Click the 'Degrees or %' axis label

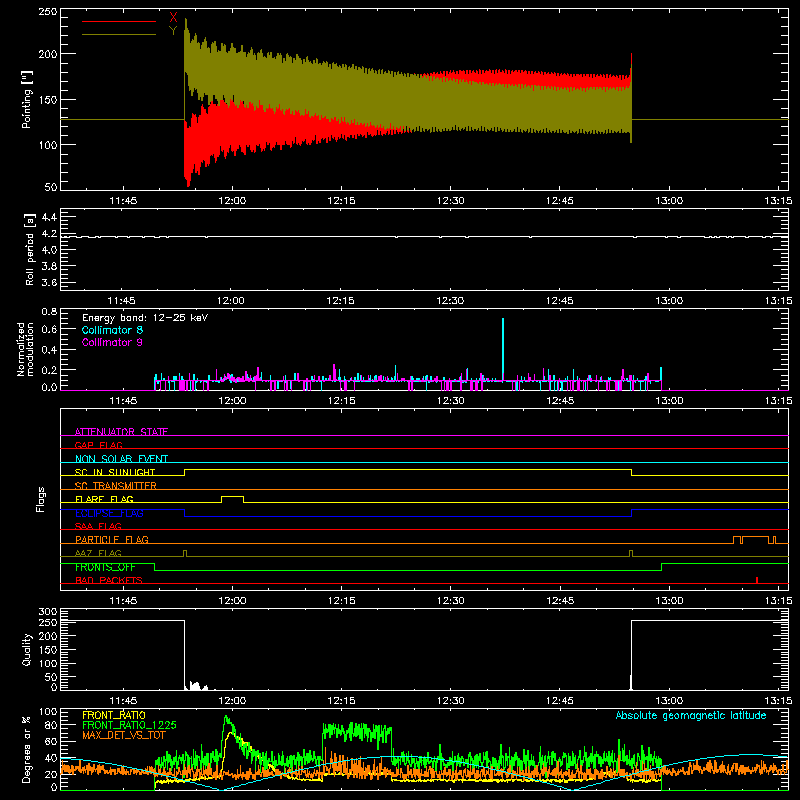27,749
